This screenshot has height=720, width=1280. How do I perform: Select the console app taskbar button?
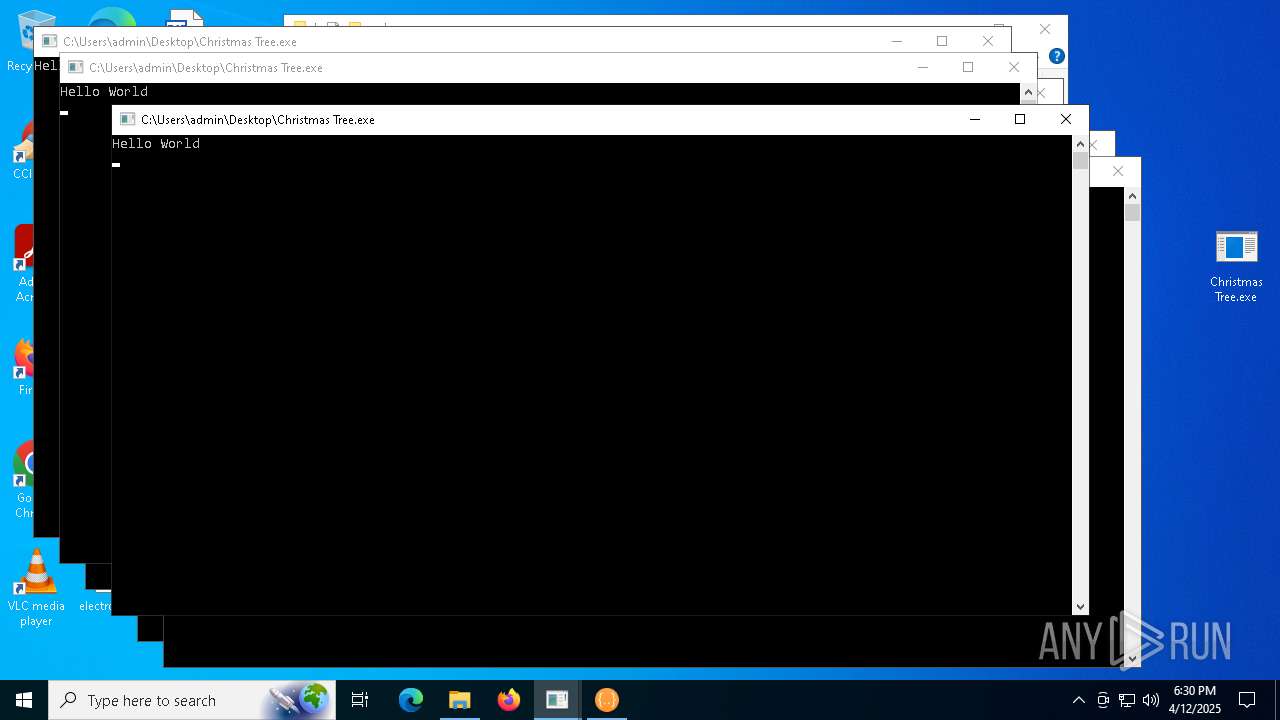tap(557, 700)
